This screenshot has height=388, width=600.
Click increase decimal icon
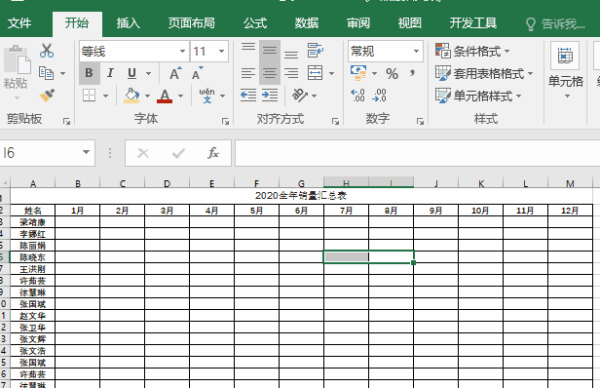tap(358, 95)
